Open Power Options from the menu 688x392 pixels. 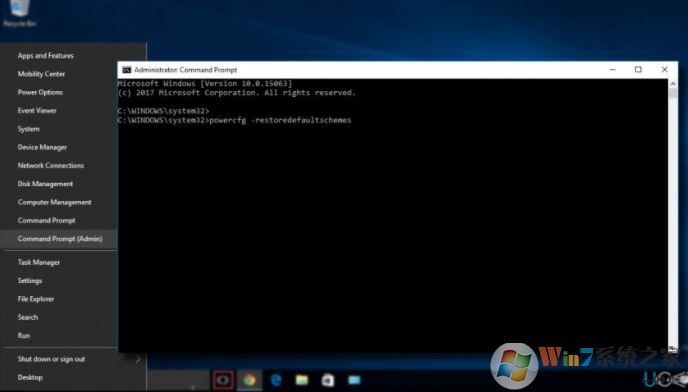(x=40, y=92)
